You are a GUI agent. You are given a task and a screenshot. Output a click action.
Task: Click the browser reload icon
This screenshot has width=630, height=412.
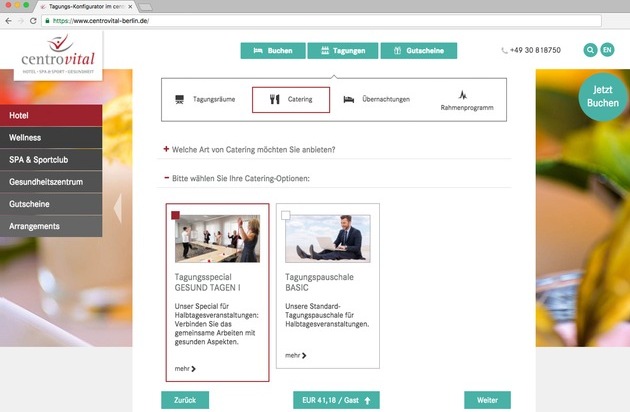pyautogui.click(x=33, y=20)
